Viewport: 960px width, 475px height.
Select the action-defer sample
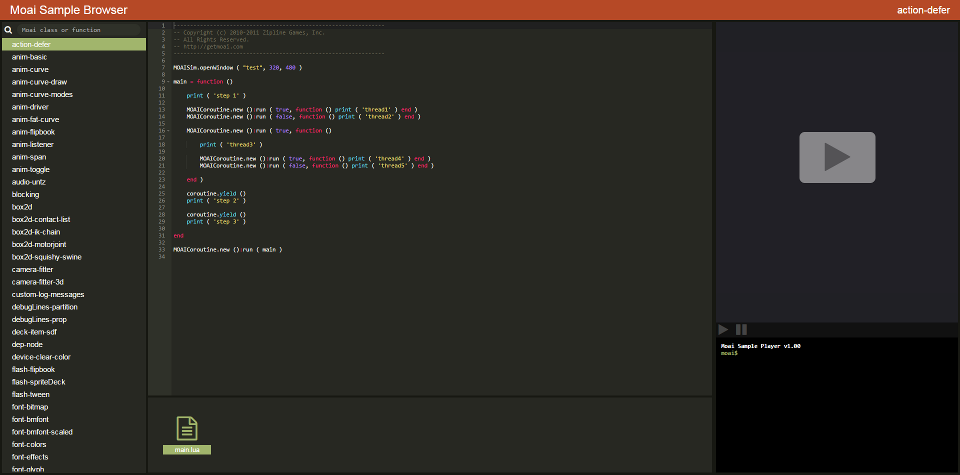pos(74,44)
